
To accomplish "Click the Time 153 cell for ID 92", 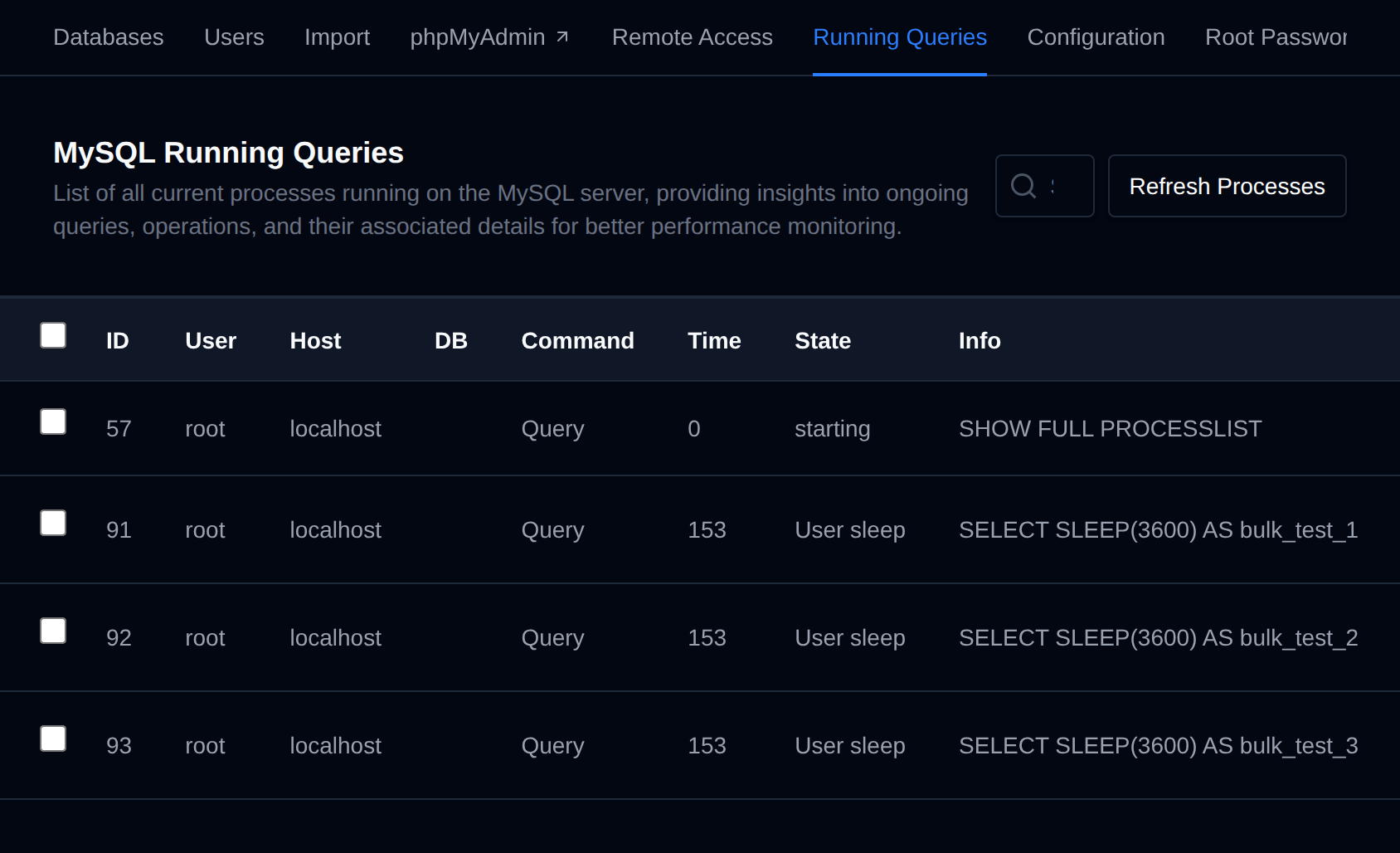I will [707, 638].
